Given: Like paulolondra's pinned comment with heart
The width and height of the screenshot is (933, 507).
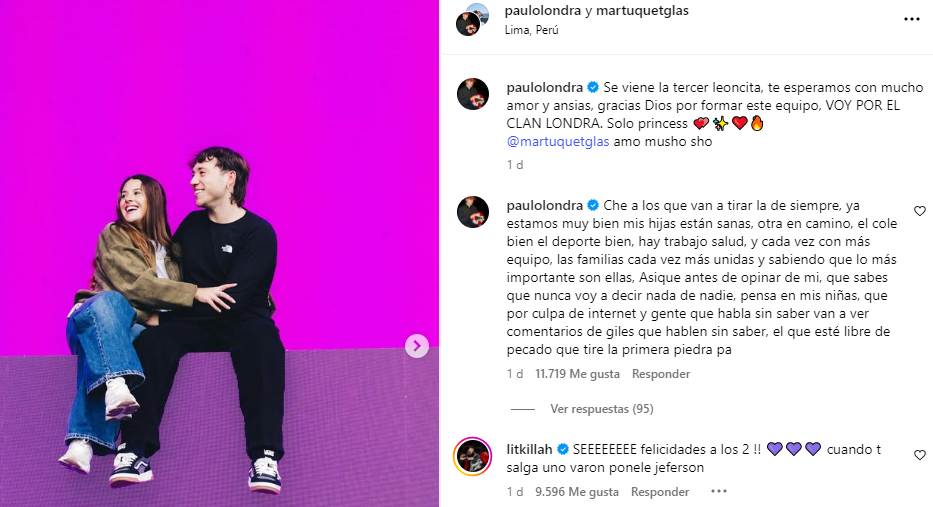Looking at the screenshot, I should tap(920, 211).
